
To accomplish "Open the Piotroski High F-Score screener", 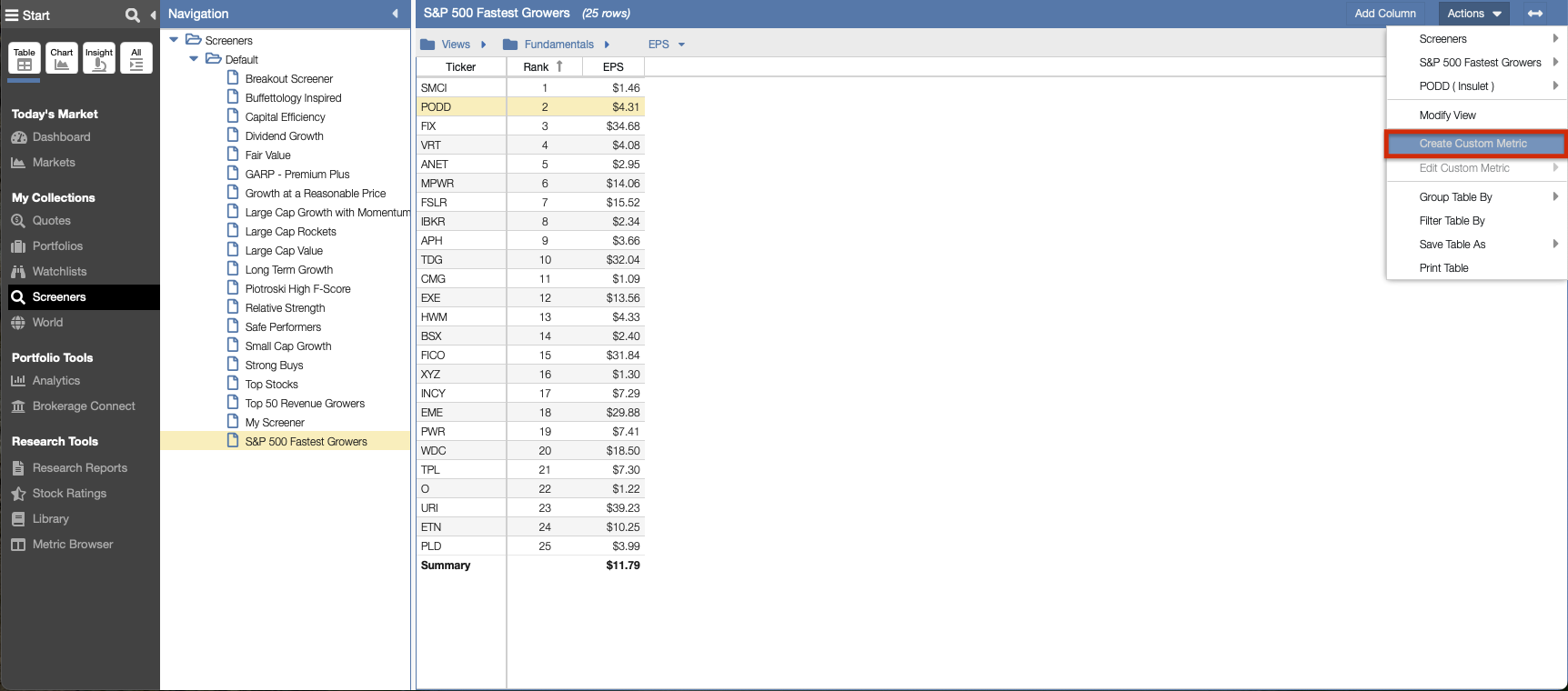I will click(297, 289).
